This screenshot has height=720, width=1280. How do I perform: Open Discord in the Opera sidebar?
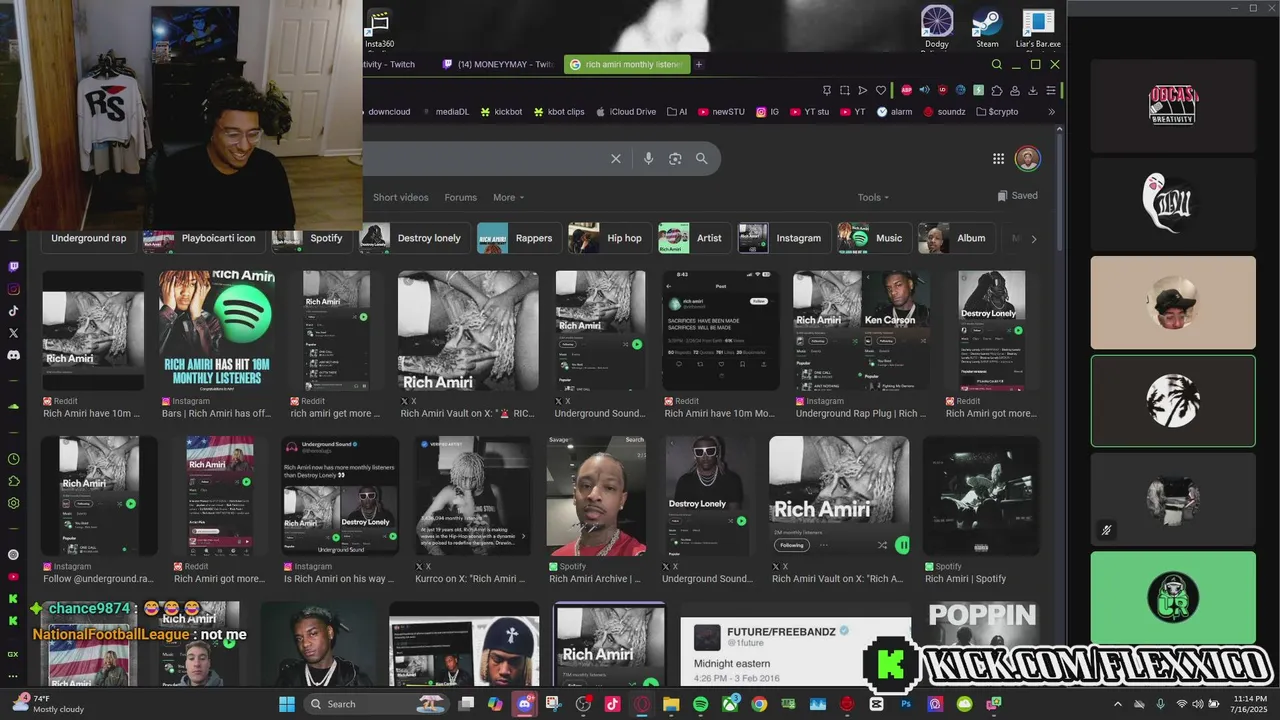(x=13, y=355)
